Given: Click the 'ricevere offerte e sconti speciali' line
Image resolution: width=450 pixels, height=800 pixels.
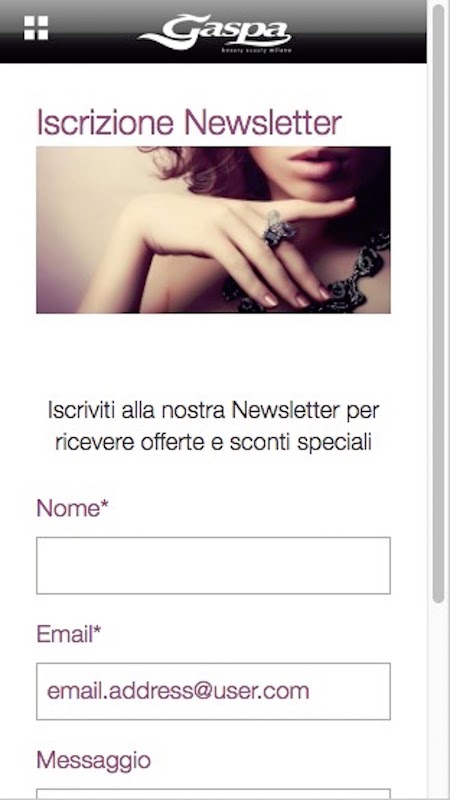Looking at the screenshot, I should pyautogui.click(x=213, y=442).
